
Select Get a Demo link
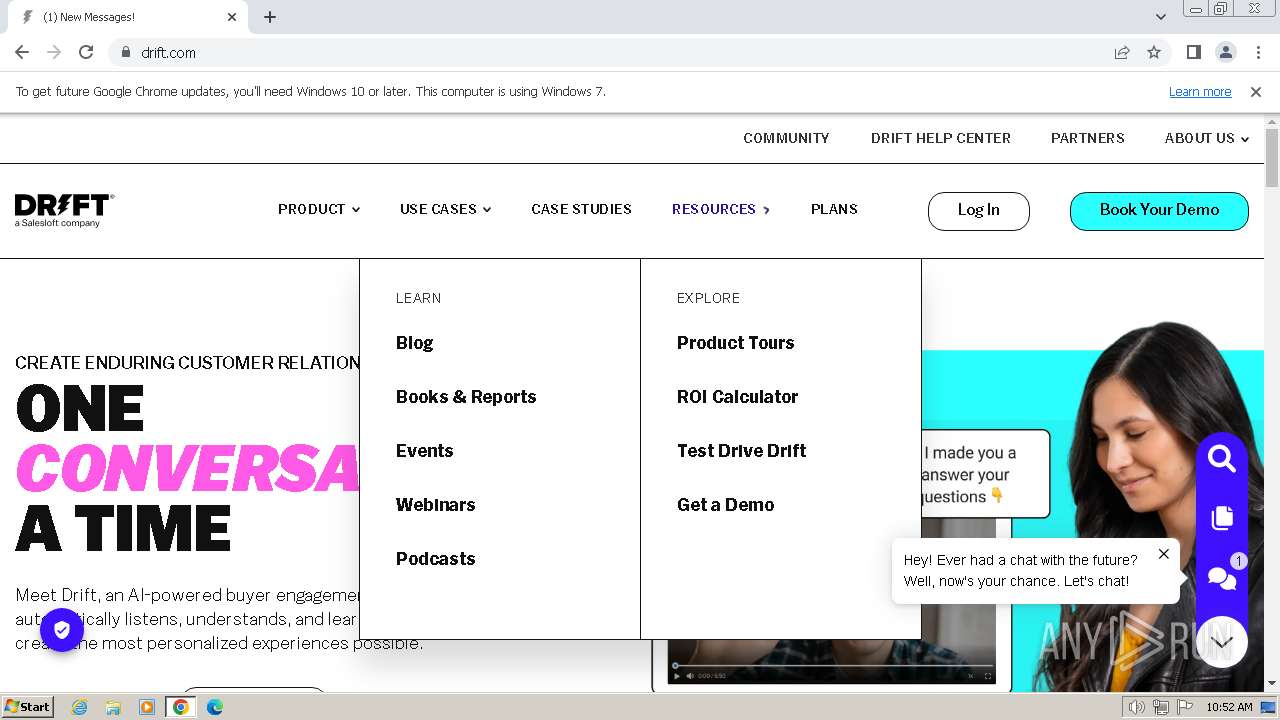(x=726, y=505)
